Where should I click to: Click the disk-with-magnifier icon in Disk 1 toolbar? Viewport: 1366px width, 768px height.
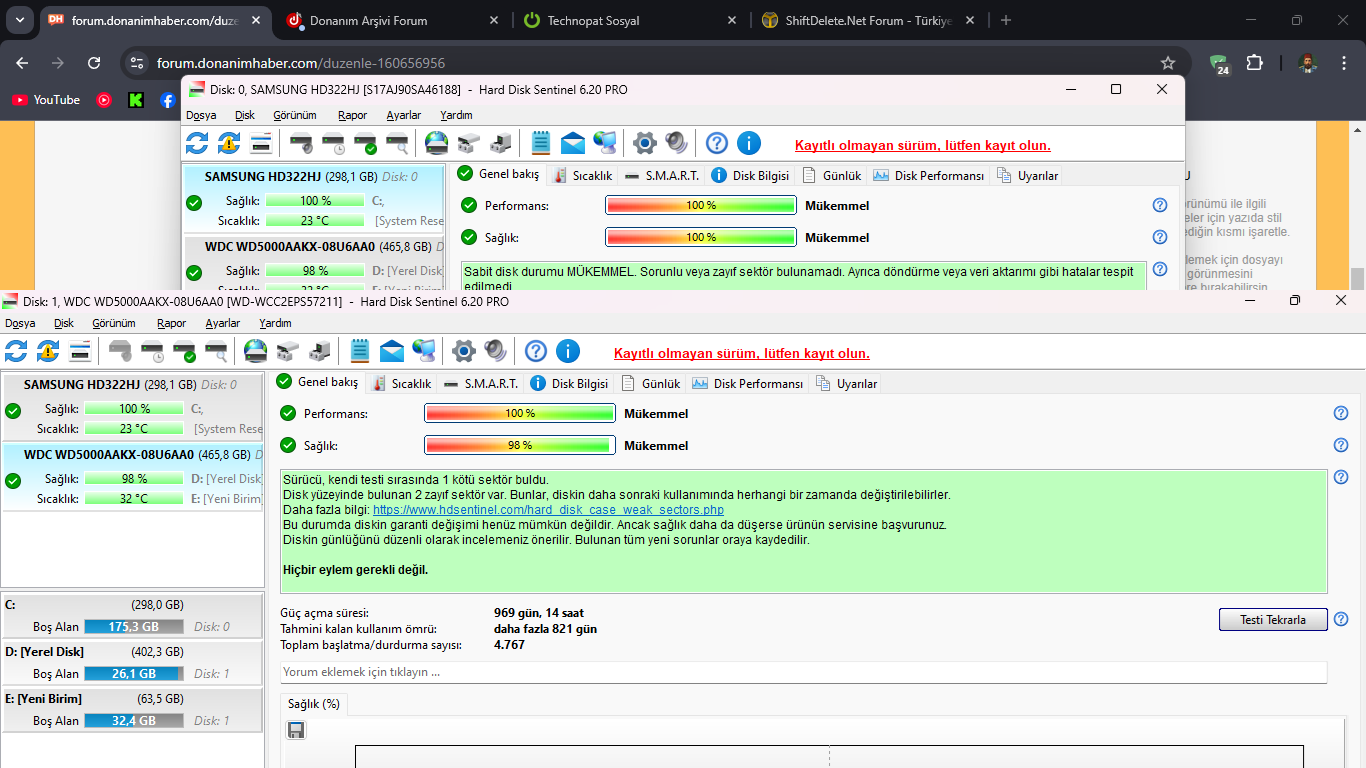216,351
